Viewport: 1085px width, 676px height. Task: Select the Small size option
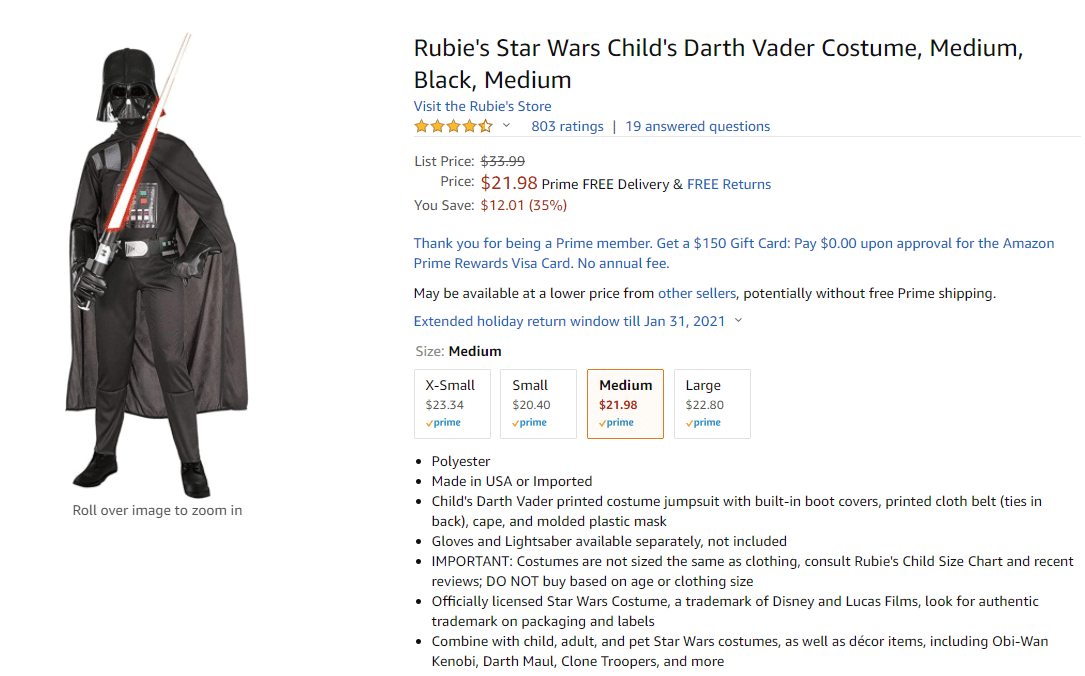point(538,403)
